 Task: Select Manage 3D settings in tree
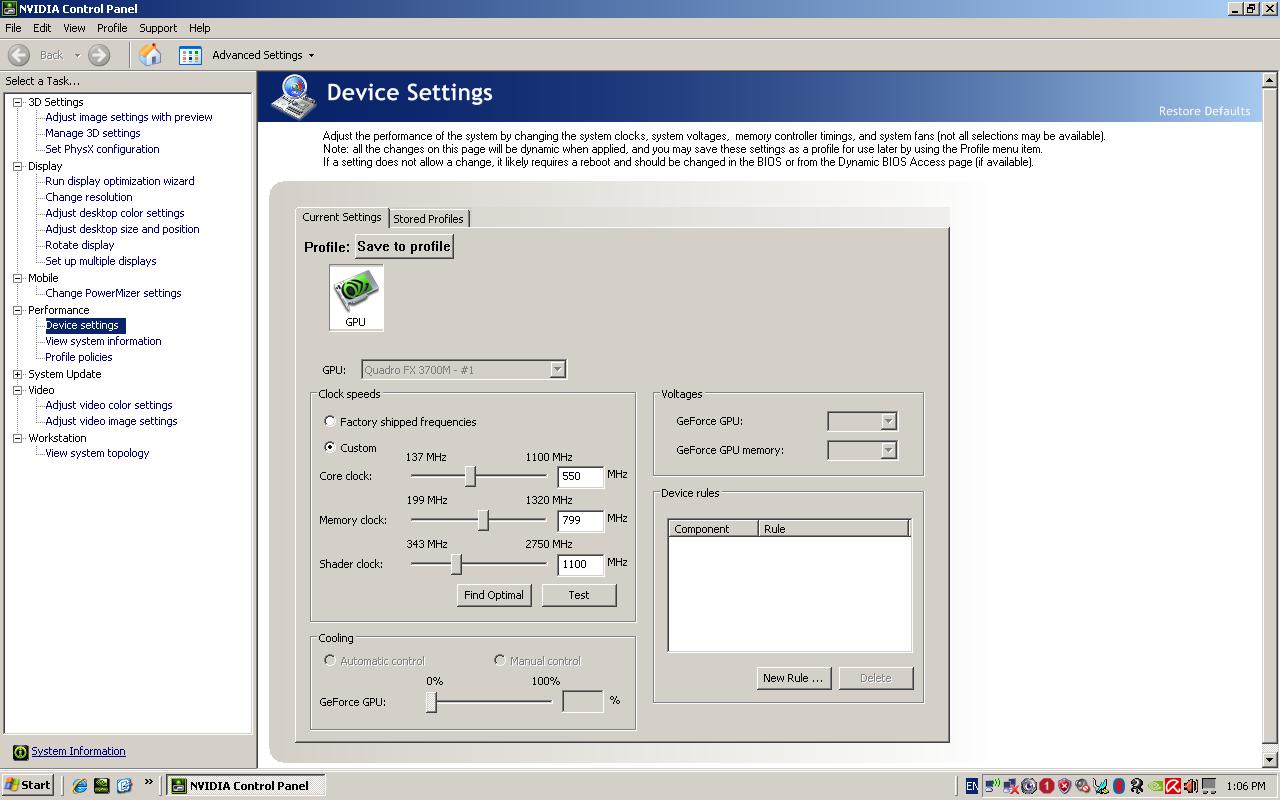[92, 133]
